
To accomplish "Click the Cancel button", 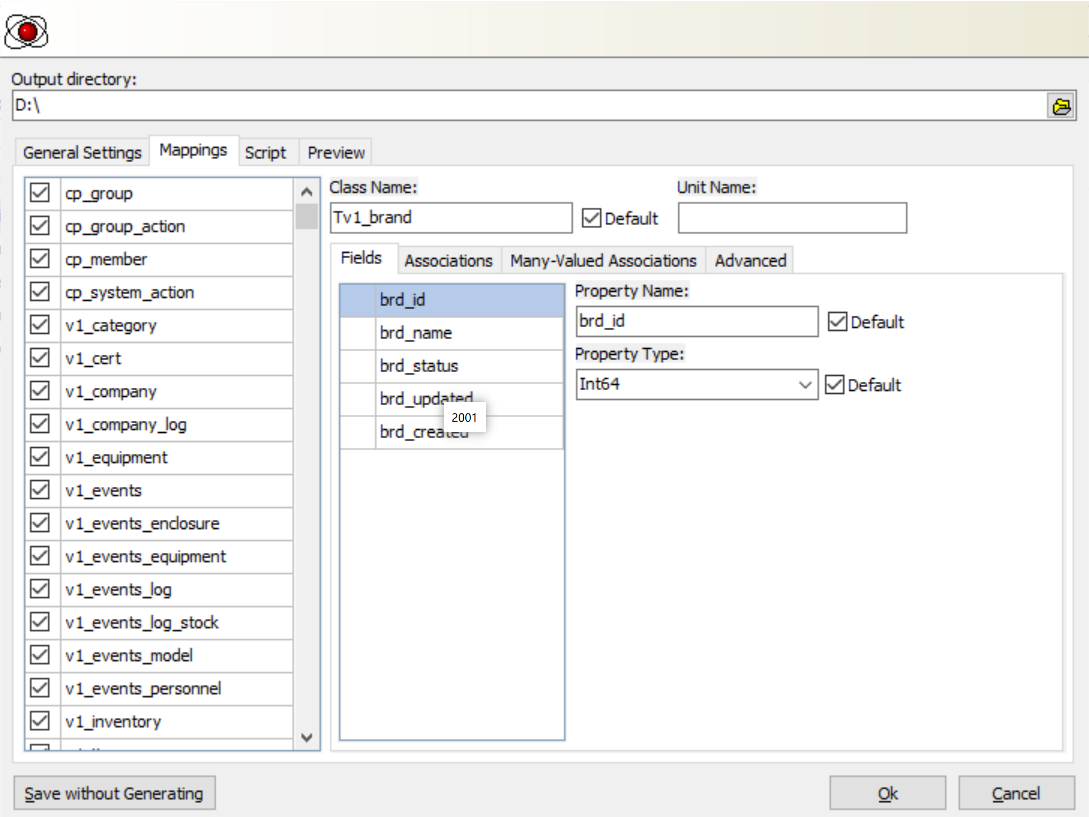I will click(x=1017, y=792).
